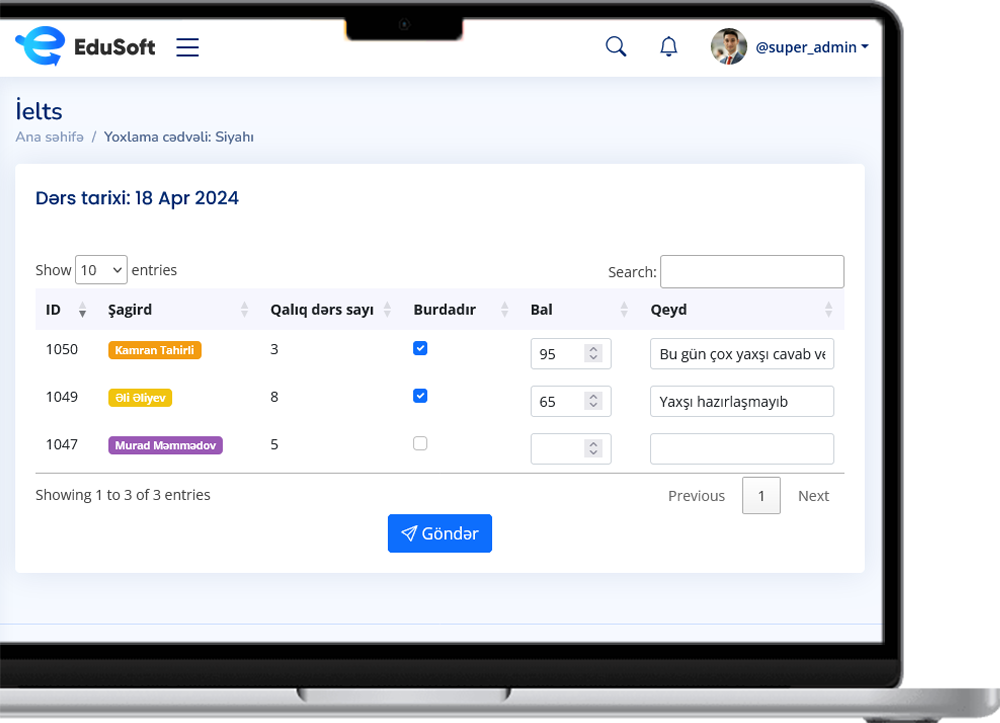This screenshot has width=1000, height=723.
Task: Open the hamburger navigation menu
Action: click(x=187, y=46)
